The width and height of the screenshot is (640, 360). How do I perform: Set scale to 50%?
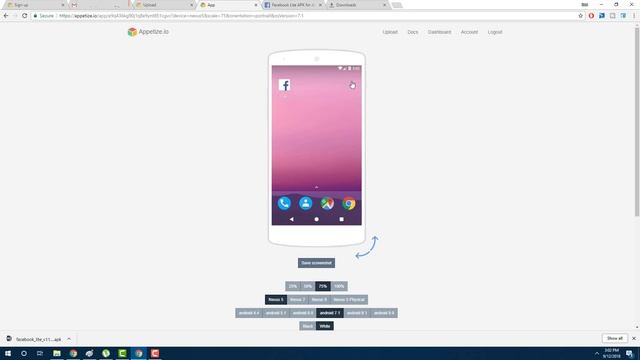pos(307,286)
